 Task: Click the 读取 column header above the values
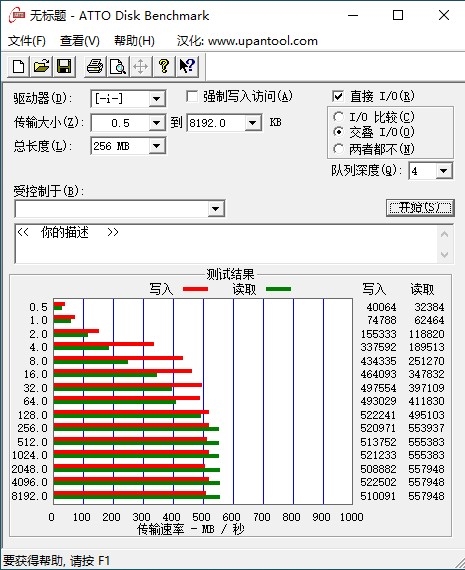pyautogui.click(x=422, y=289)
